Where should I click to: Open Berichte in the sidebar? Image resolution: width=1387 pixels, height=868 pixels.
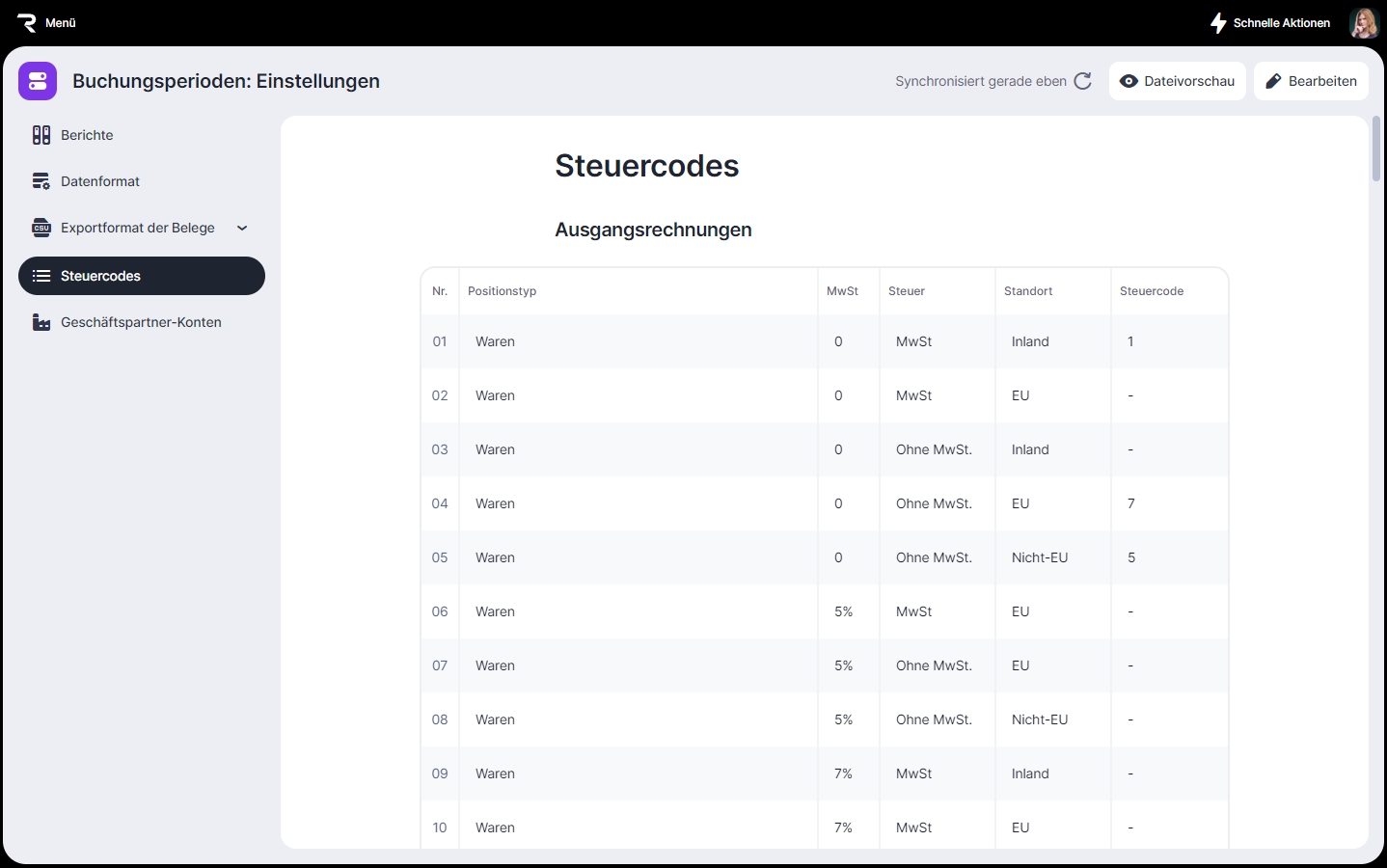coord(87,136)
